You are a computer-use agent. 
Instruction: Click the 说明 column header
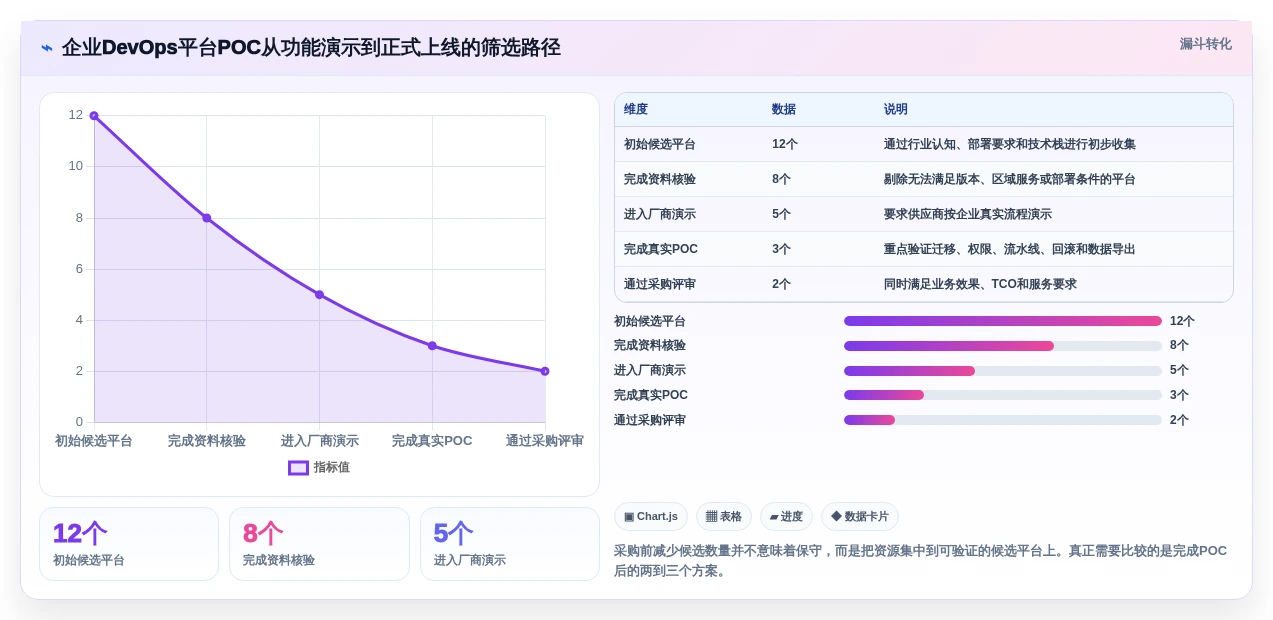(x=896, y=109)
